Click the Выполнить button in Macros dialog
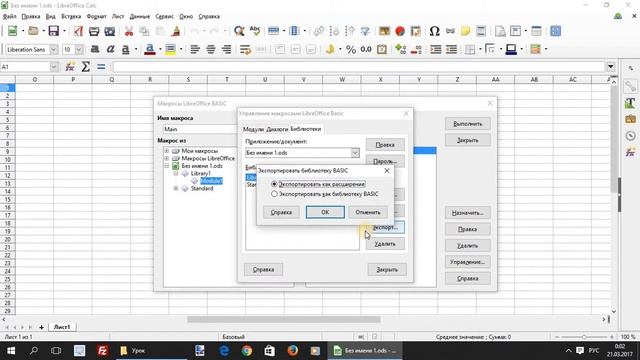The width and height of the screenshot is (640, 360). (467, 124)
